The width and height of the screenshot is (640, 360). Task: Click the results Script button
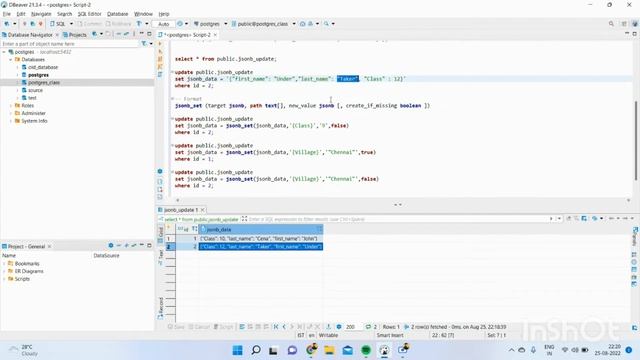pyautogui.click(x=224, y=327)
